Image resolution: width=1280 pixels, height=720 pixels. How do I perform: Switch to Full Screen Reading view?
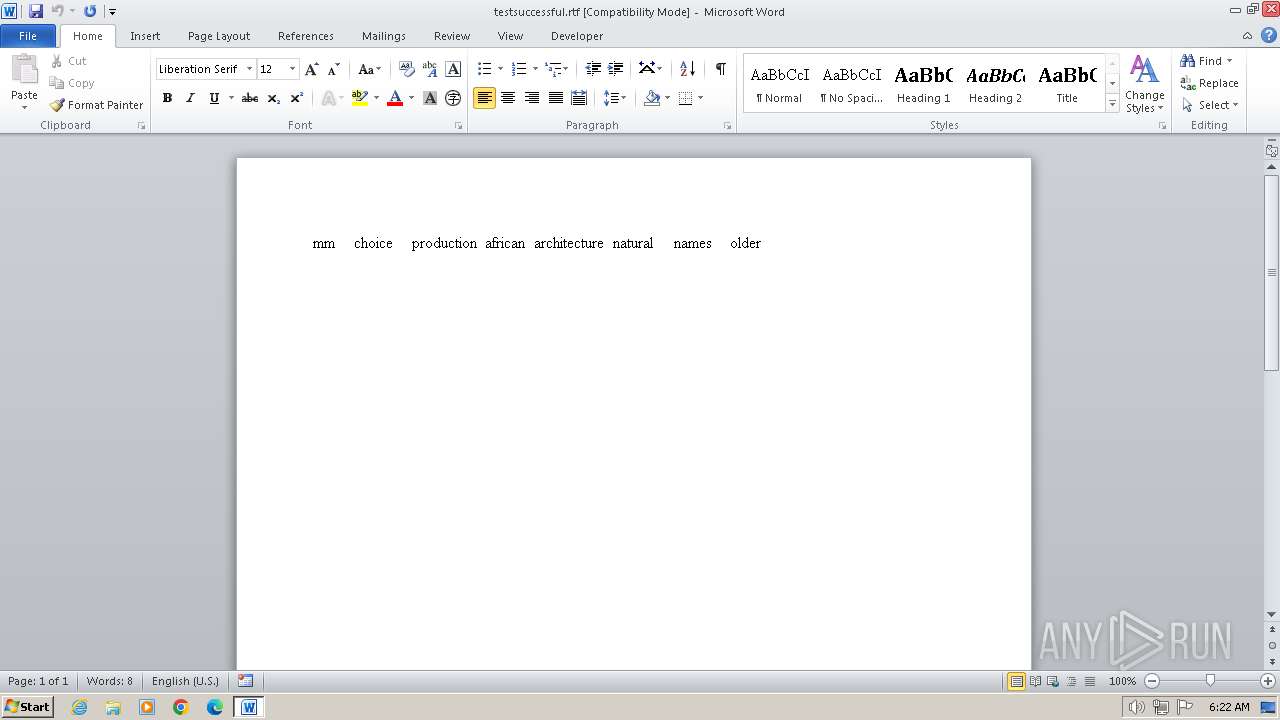[x=1035, y=681]
